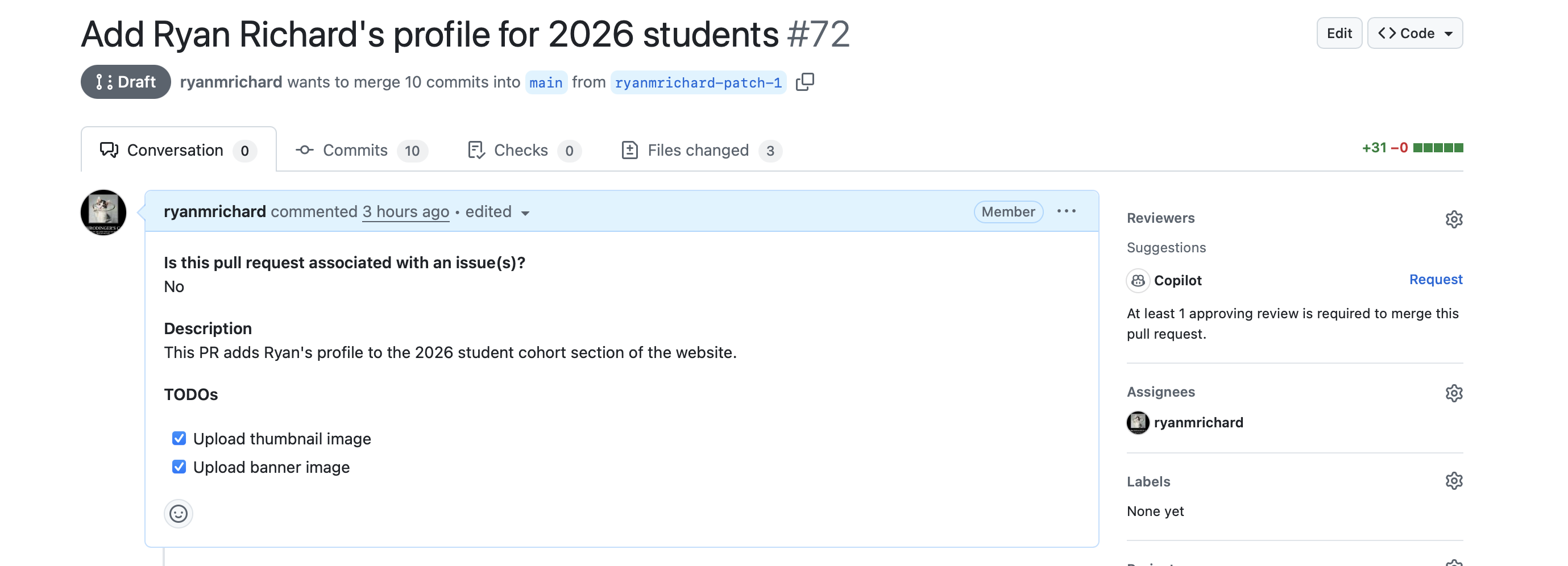Open the Assignees settings gear
The width and height of the screenshot is (1568, 566).
click(x=1454, y=393)
